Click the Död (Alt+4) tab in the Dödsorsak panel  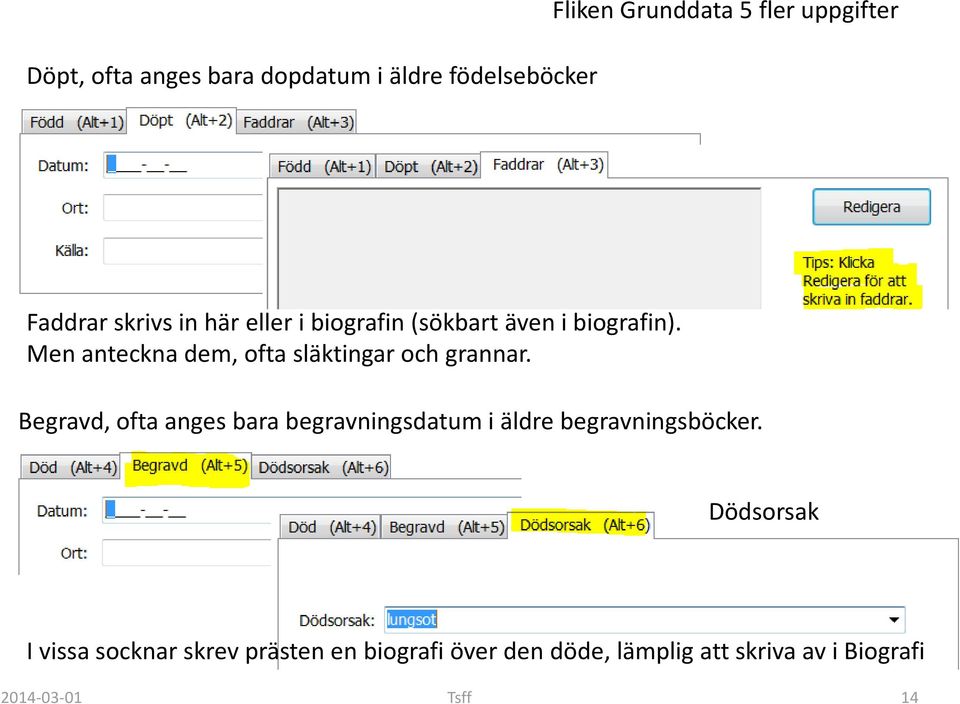pos(331,527)
